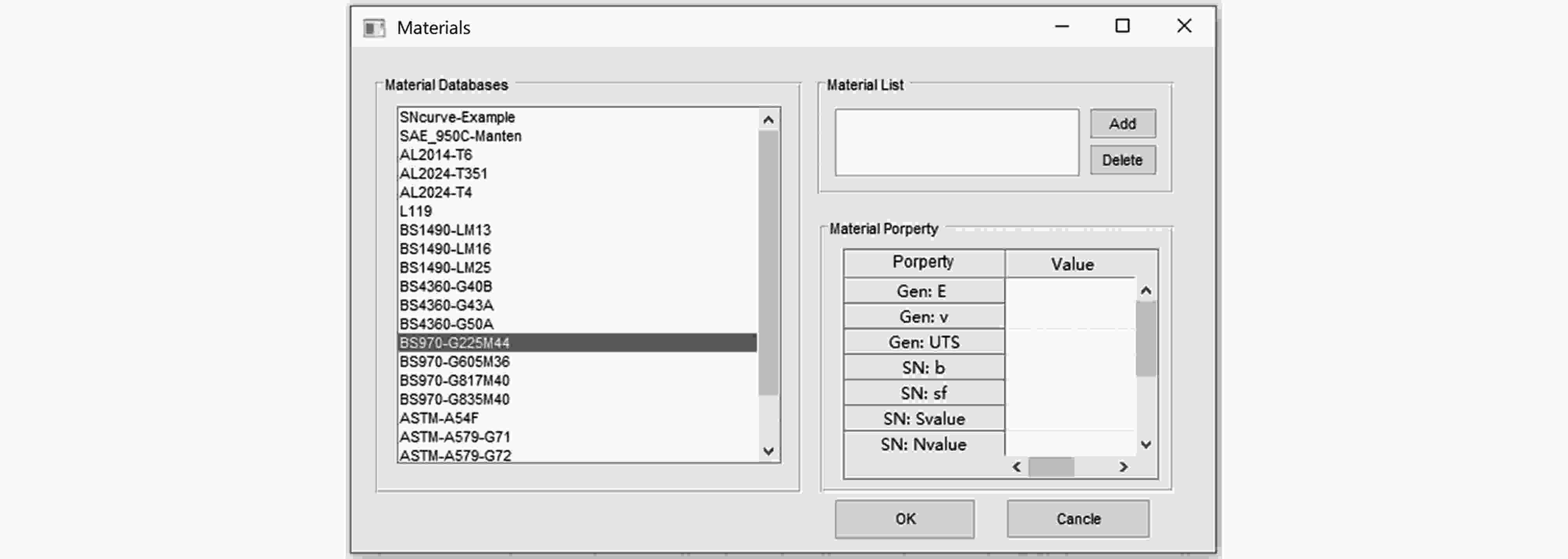
Task: Click property table scroll down arrow
Action: [x=1146, y=445]
